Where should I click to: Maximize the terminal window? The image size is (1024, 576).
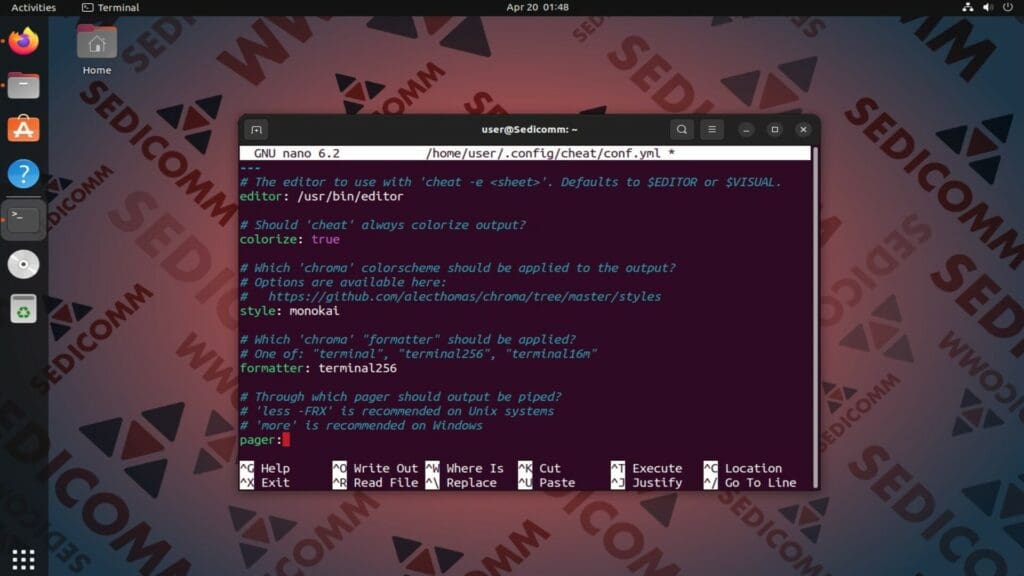click(775, 129)
